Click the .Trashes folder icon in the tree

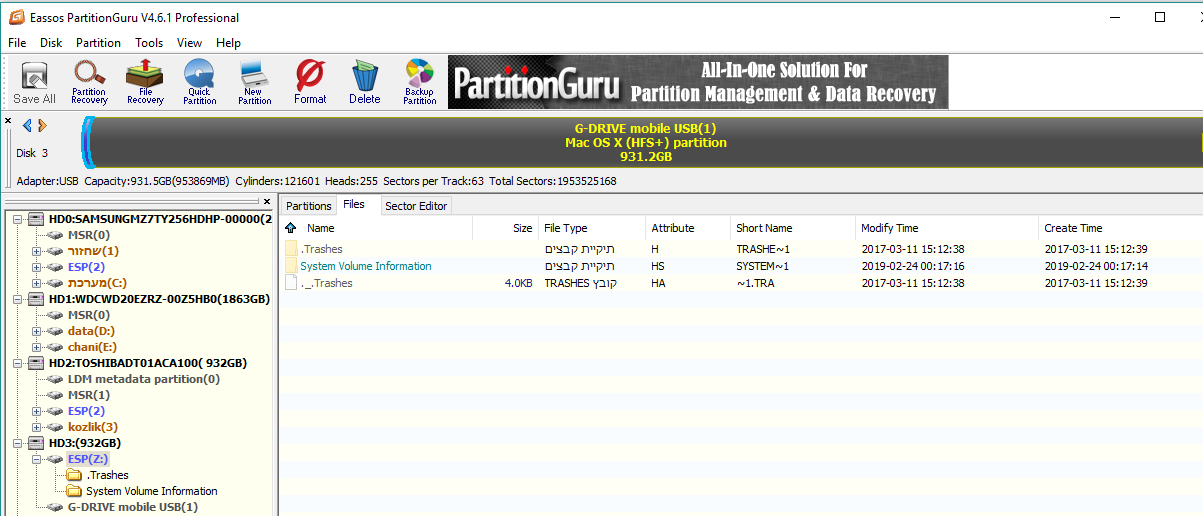74,475
